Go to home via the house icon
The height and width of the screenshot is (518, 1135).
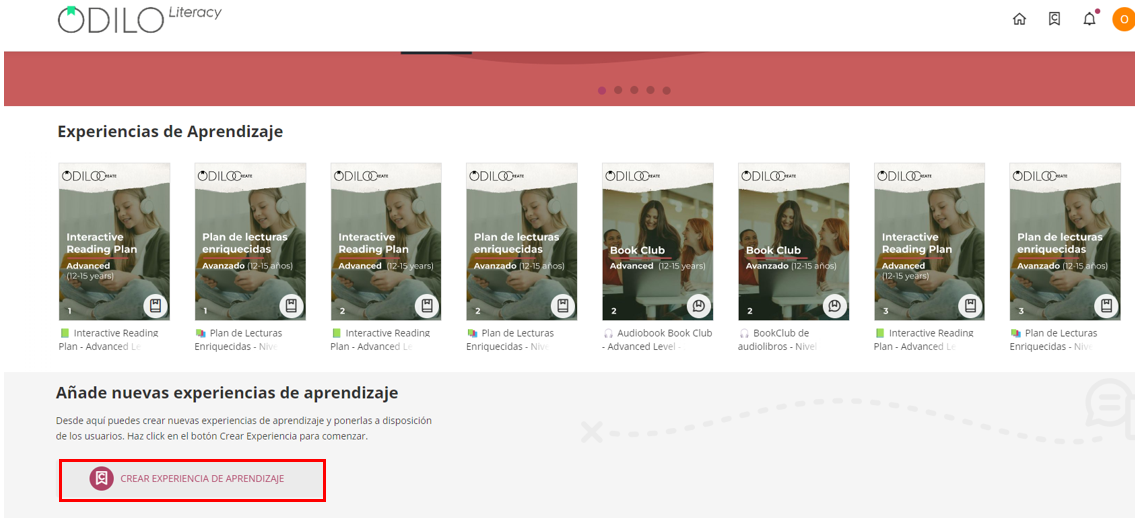point(1019,20)
